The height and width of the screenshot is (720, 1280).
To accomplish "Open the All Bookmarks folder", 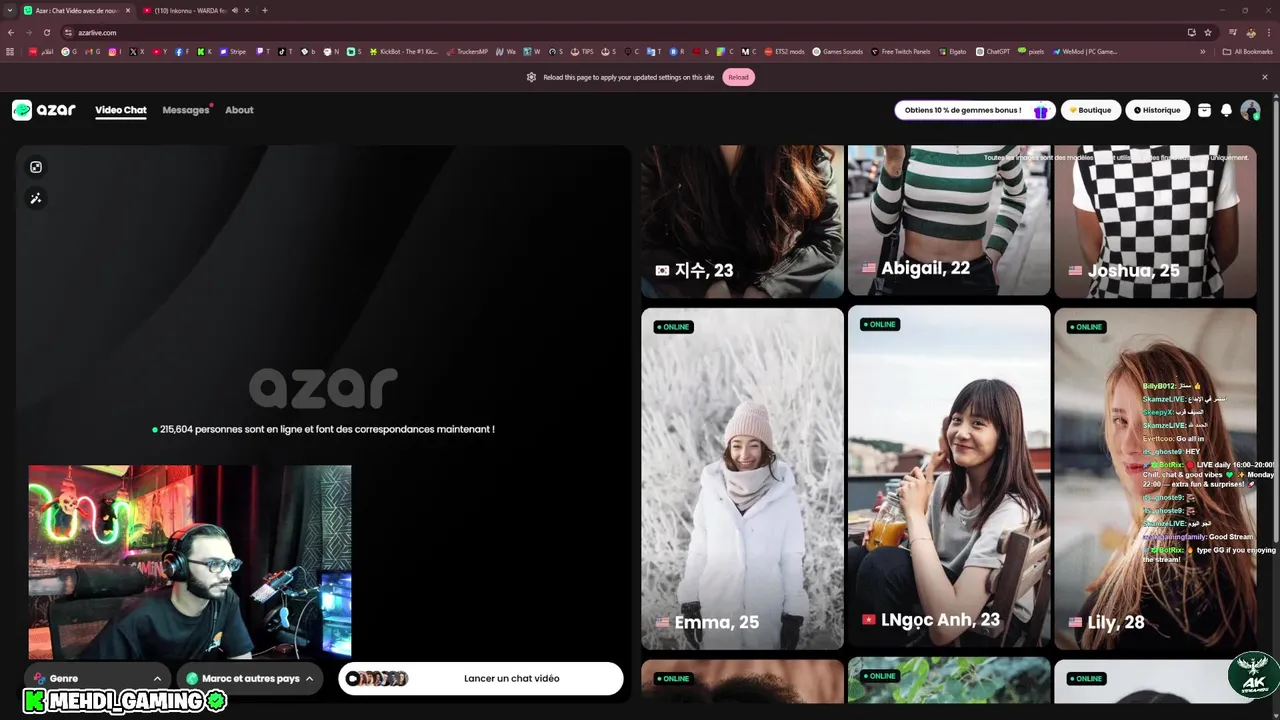I will click(x=1247, y=51).
